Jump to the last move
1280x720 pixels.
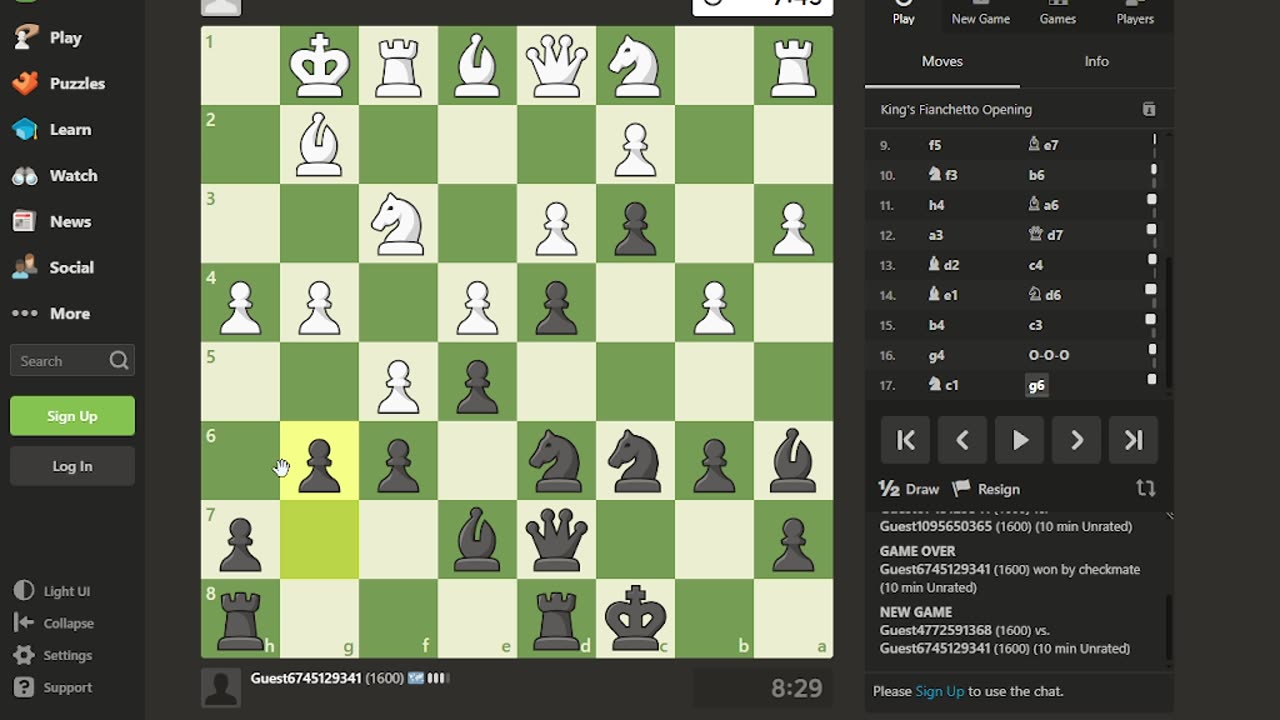tap(1134, 440)
